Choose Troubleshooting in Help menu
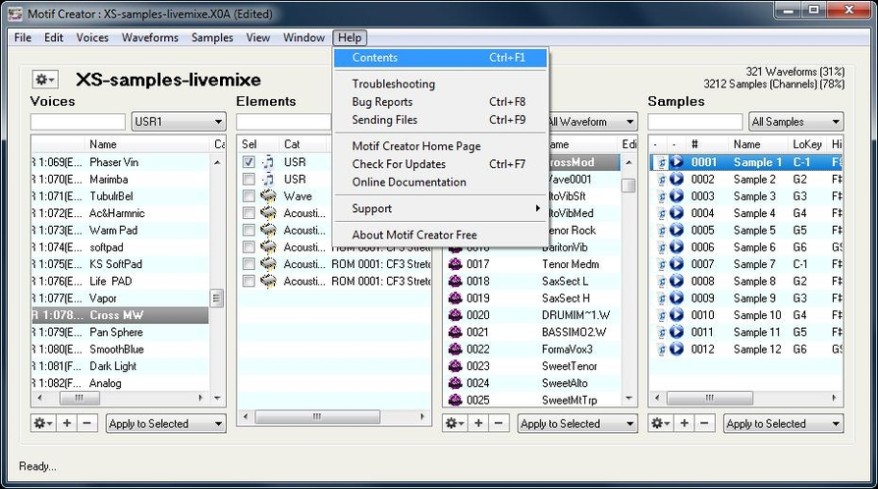This screenshot has width=878, height=489. (x=440, y=84)
